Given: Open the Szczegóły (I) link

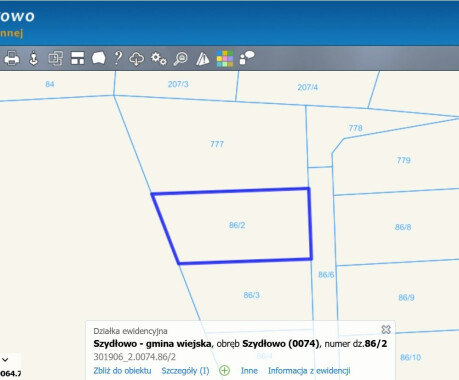Looking at the screenshot, I should [x=185, y=371].
